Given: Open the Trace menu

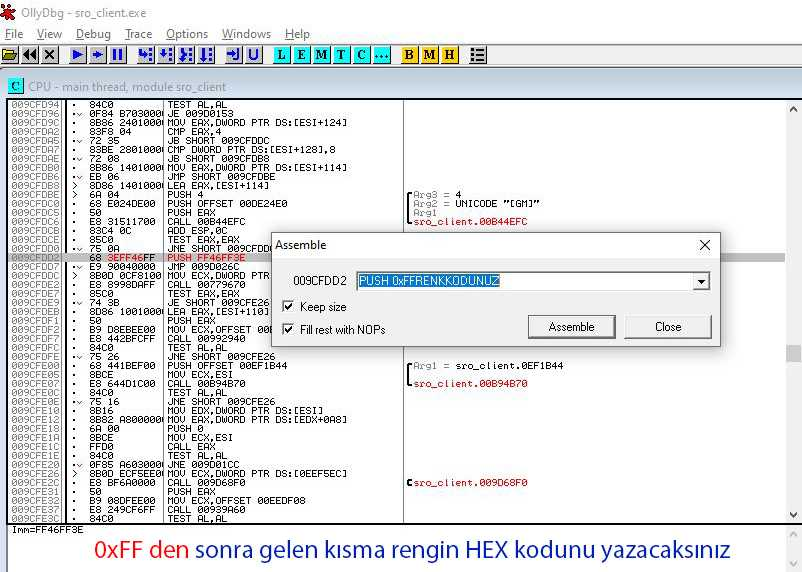Looking at the screenshot, I should (139, 34).
